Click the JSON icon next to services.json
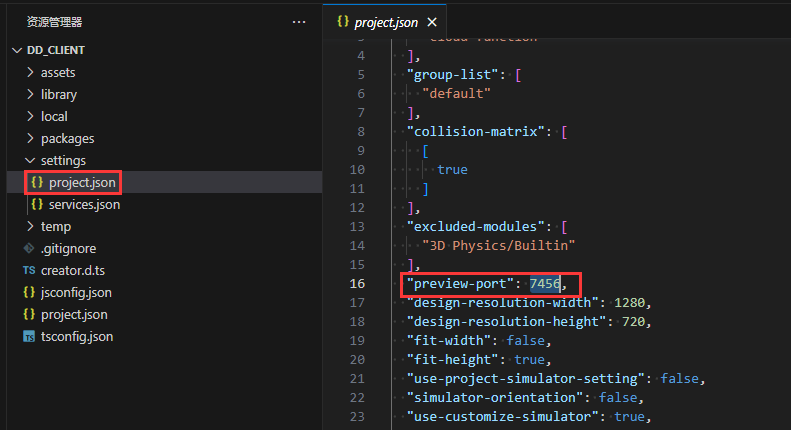Image resolution: width=791 pixels, height=430 pixels. point(37,204)
